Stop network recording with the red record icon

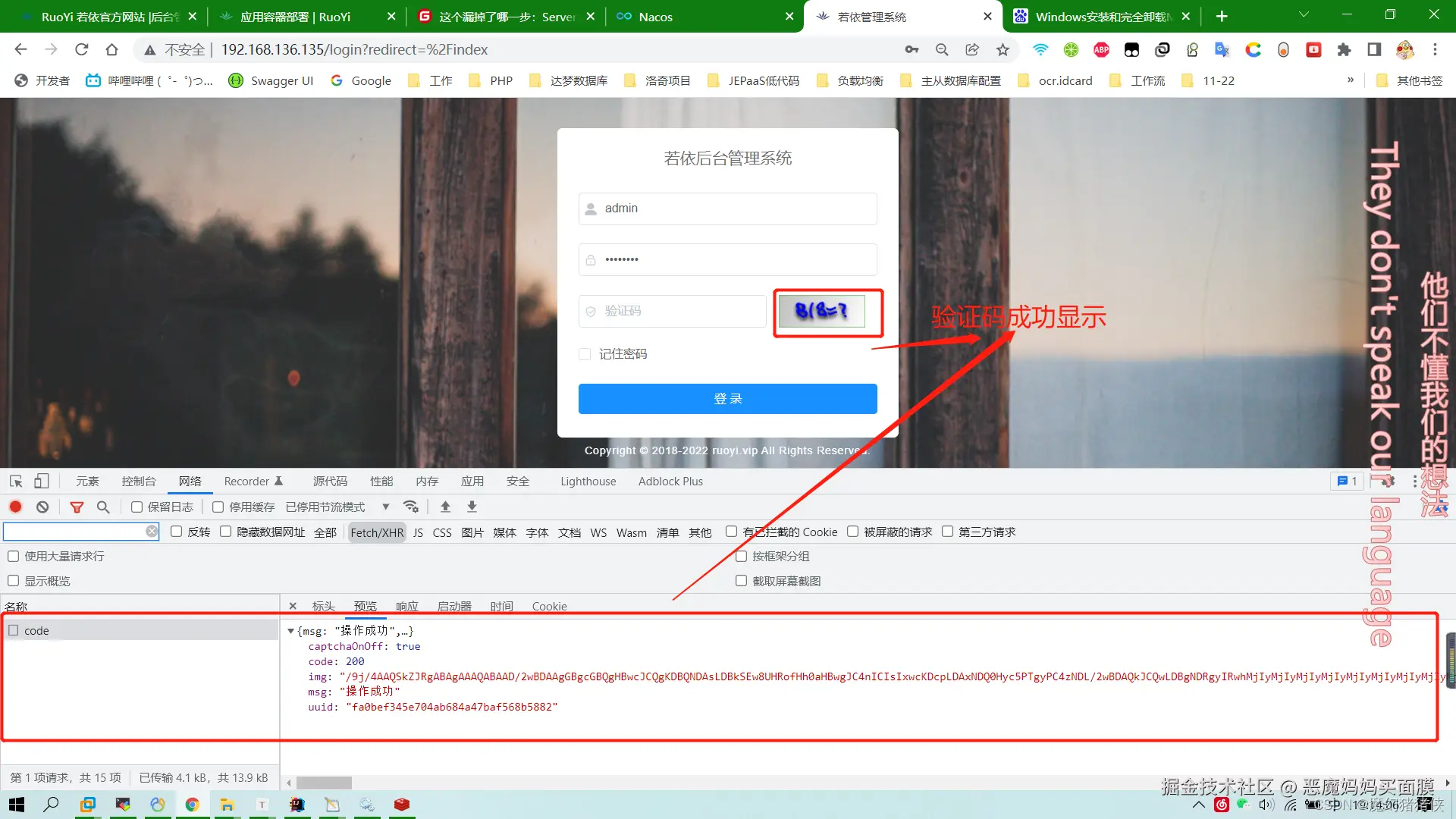pos(15,507)
